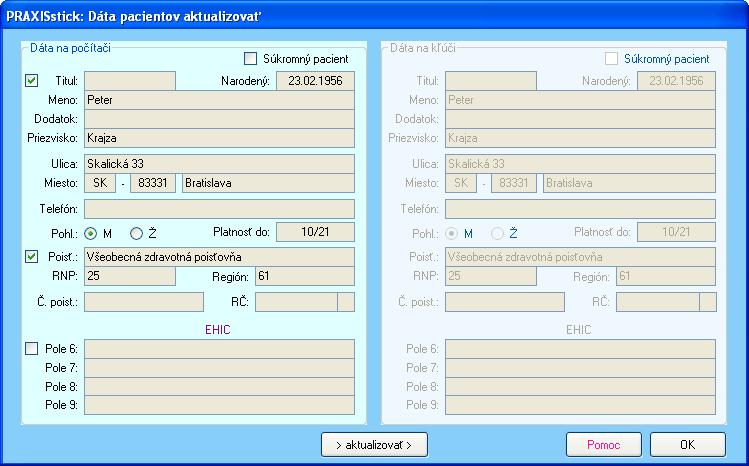The height and width of the screenshot is (466, 749).
Task: Click the Priezvisko field containing Krajza
Action: pyautogui.click(x=219, y=138)
